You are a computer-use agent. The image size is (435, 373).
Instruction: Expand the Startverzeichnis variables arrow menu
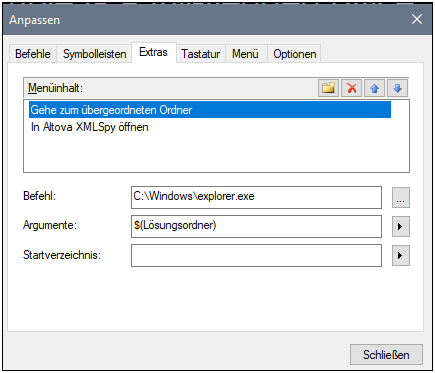click(401, 256)
